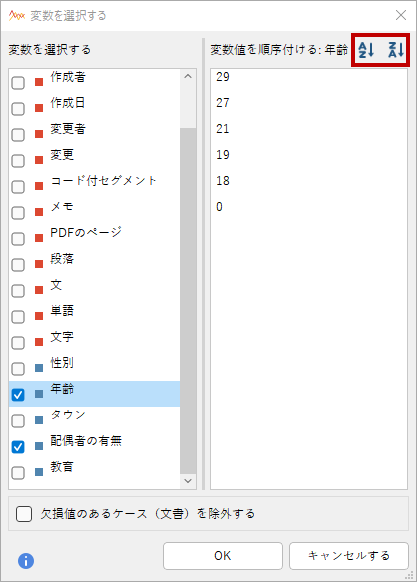Click the red square icon beside PDFのページ

click(39, 238)
